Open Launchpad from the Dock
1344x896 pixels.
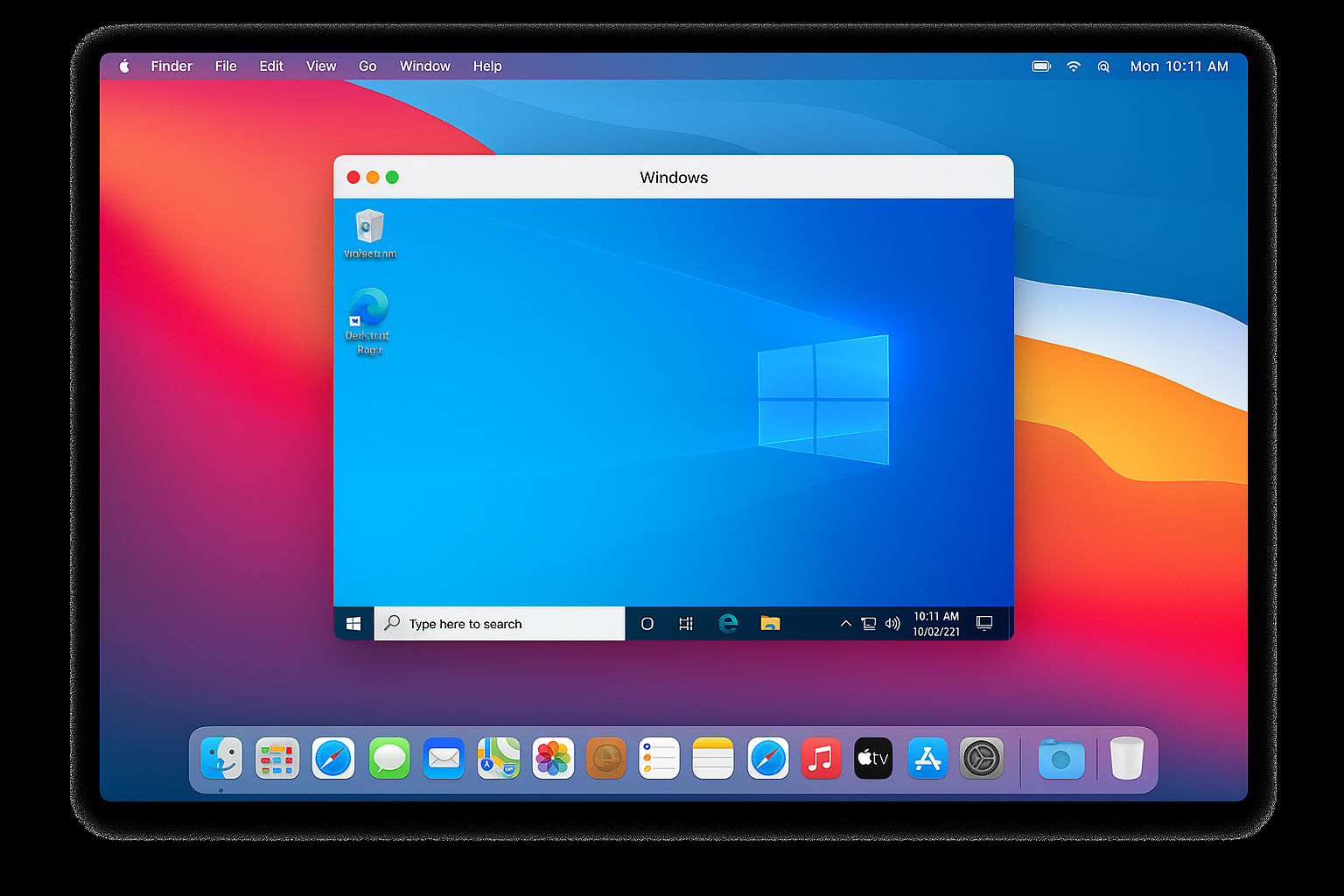(277, 758)
